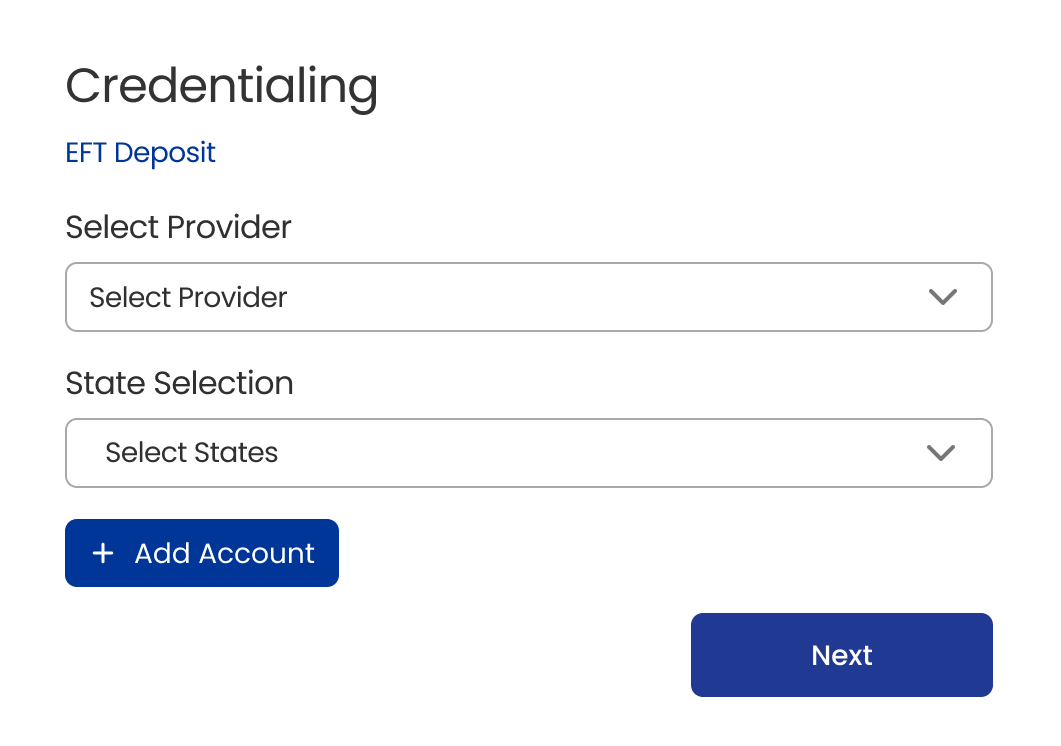The image size is (1061, 746).
Task: Click the Credentialing heading text
Action: pos(221,87)
